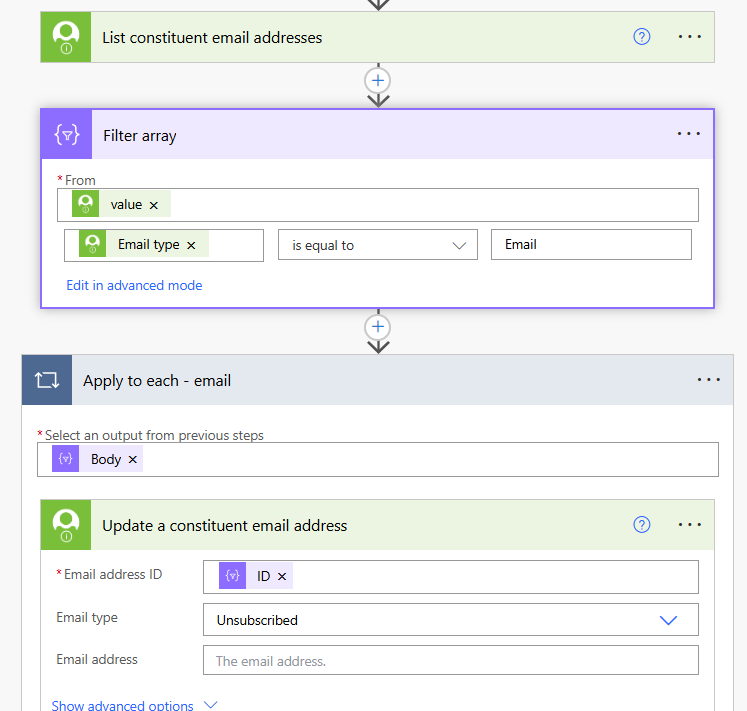The width and height of the screenshot is (747, 711).
Task: Click the List constituent email addresses connector icon
Action: pyautogui.click(x=66, y=38)
